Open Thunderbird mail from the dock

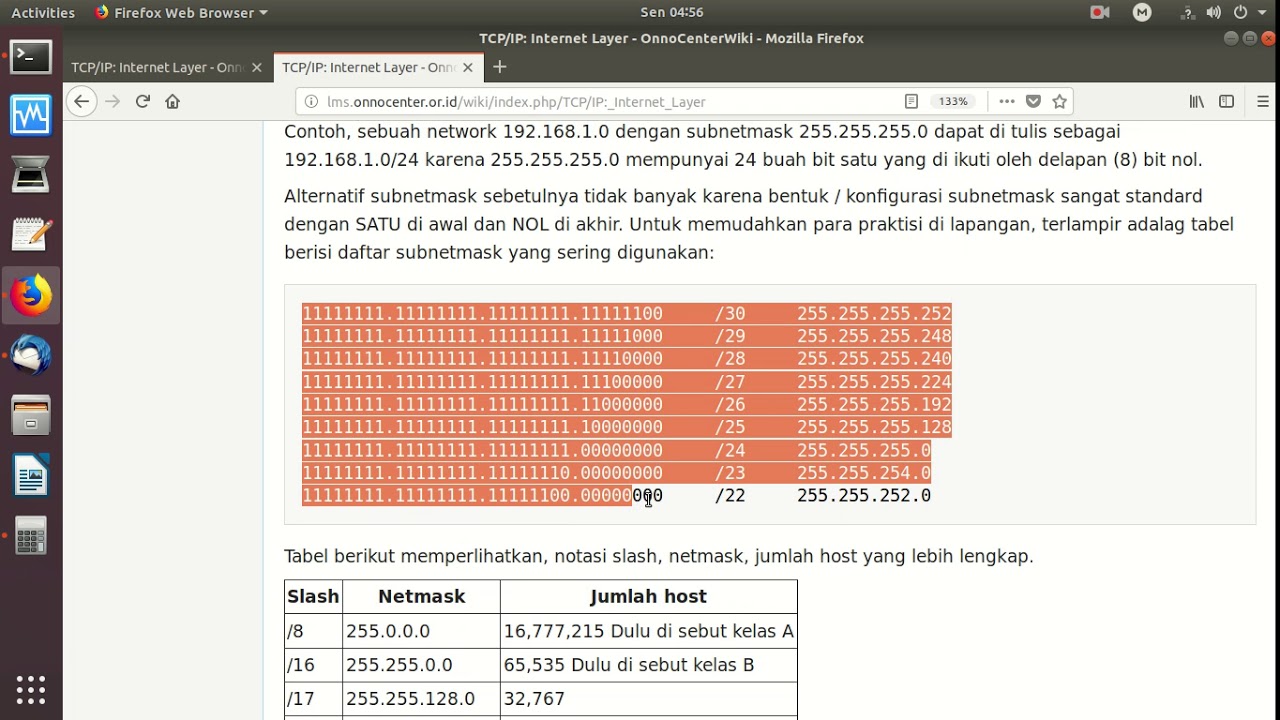[31, 356]
